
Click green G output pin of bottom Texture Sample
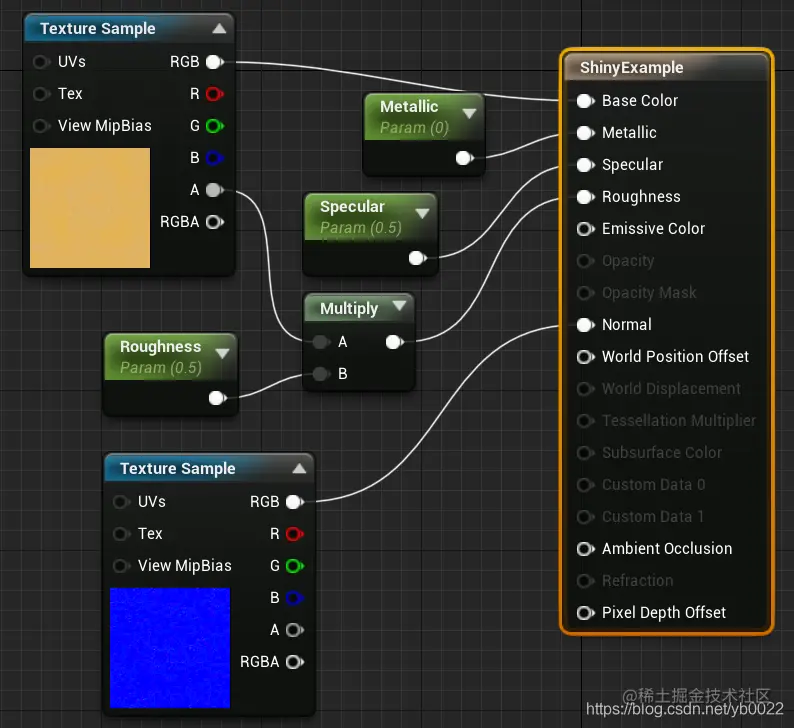point(295,566)
